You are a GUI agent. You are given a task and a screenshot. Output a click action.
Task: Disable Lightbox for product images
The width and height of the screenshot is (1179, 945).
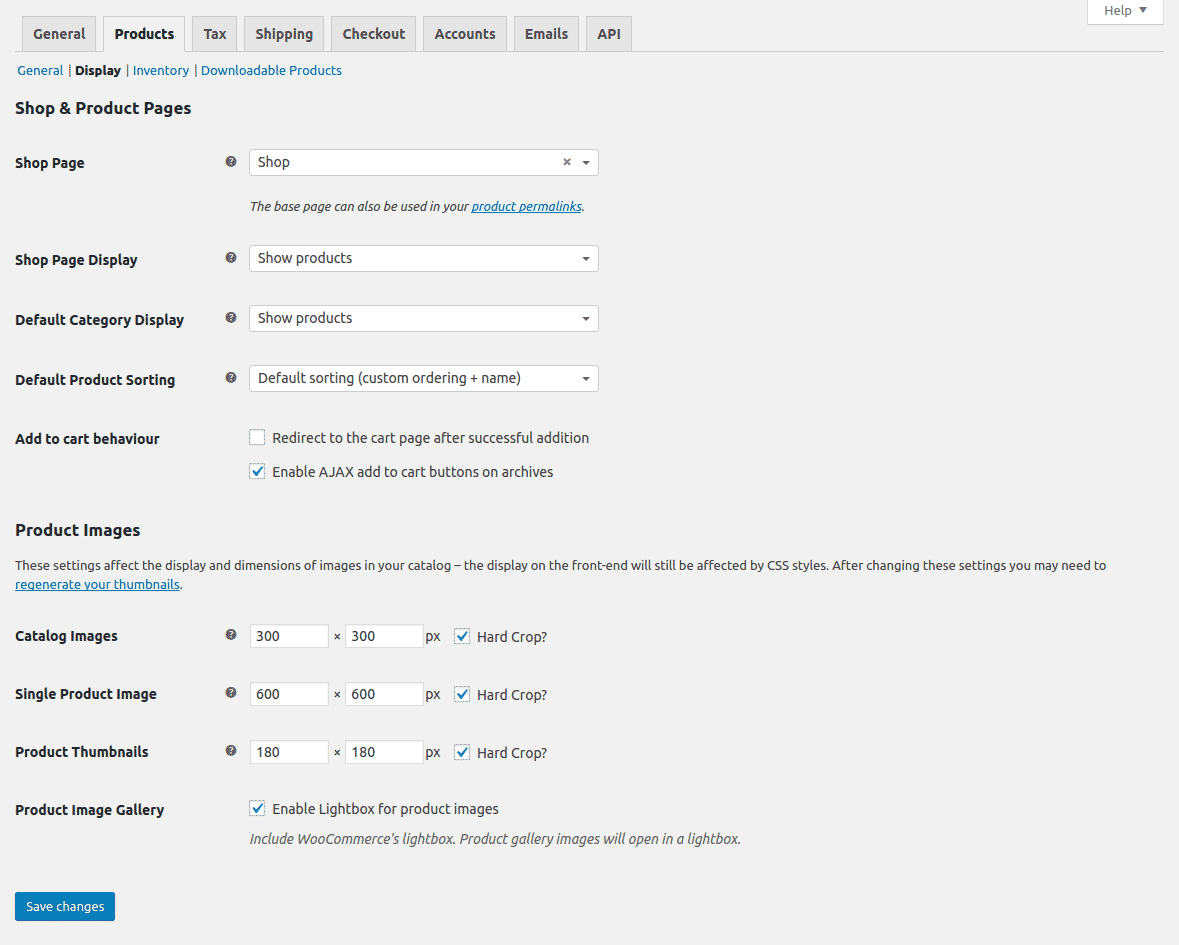(x=257, y=808)
